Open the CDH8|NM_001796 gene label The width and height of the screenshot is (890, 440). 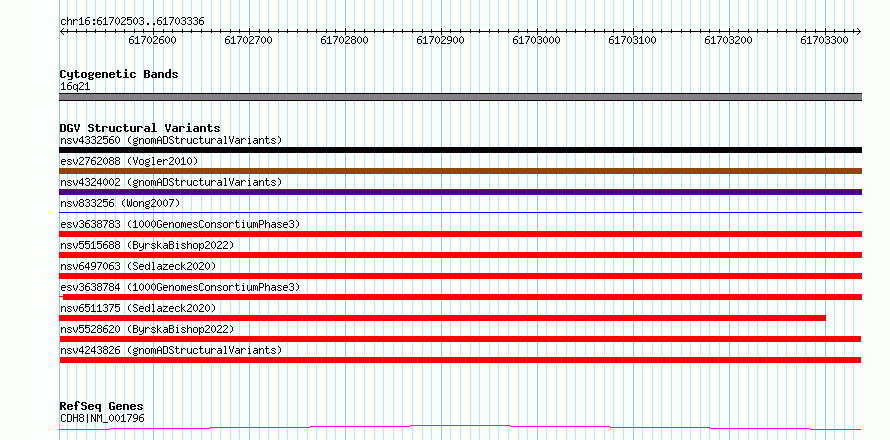point(102,419)
